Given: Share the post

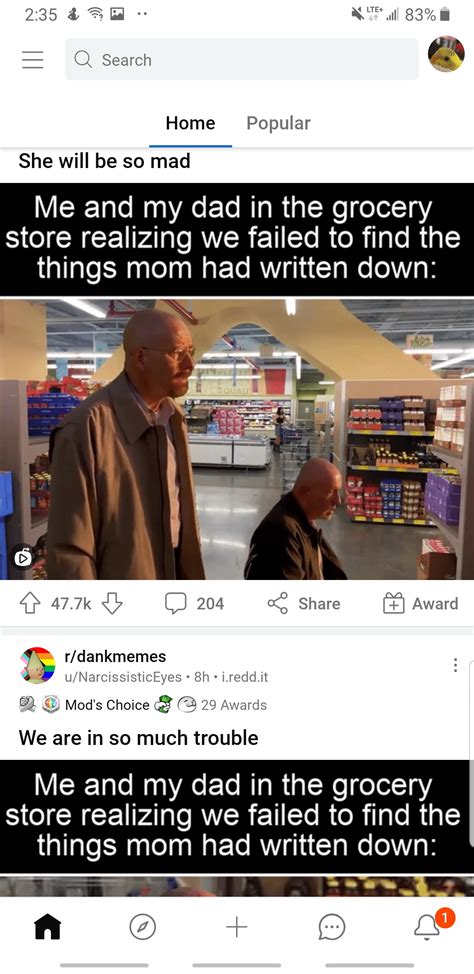Looking at the screenshot, I should point(304,603).
